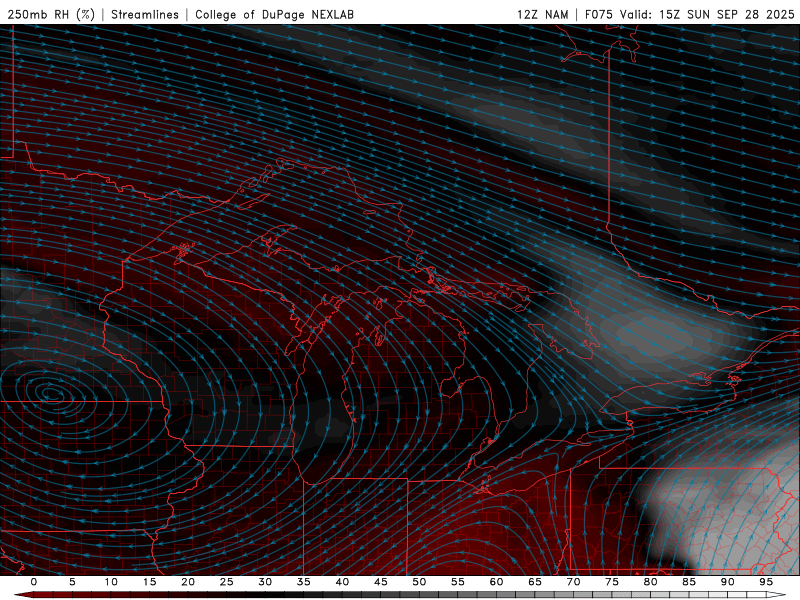This screenshot has width=800, height=600.
Task: Select the 5 tick label on the RH scale
Action: click(72, 582)
